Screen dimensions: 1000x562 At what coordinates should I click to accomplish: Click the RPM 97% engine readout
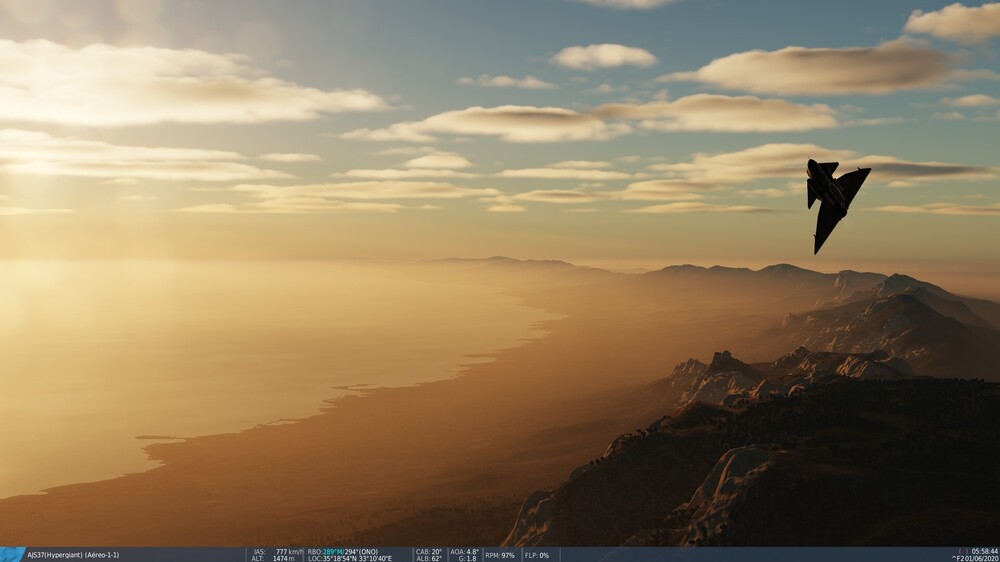(499, 555)
